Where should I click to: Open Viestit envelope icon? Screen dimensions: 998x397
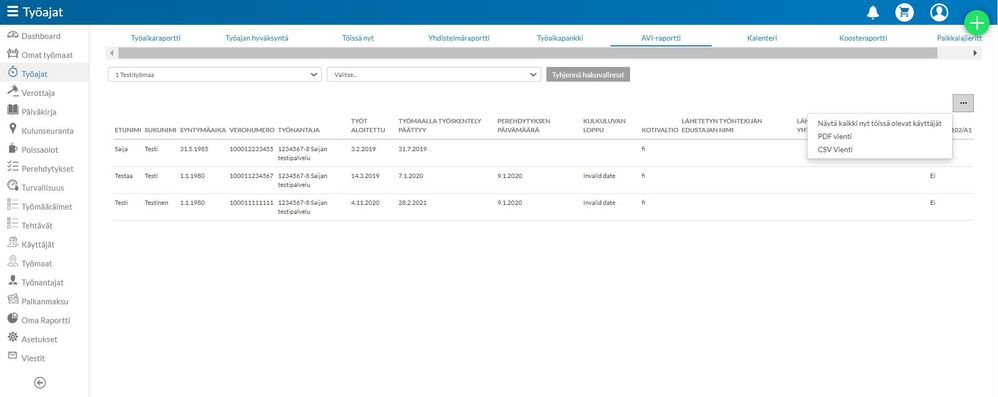pyautogui.click(x=13, y=356)
